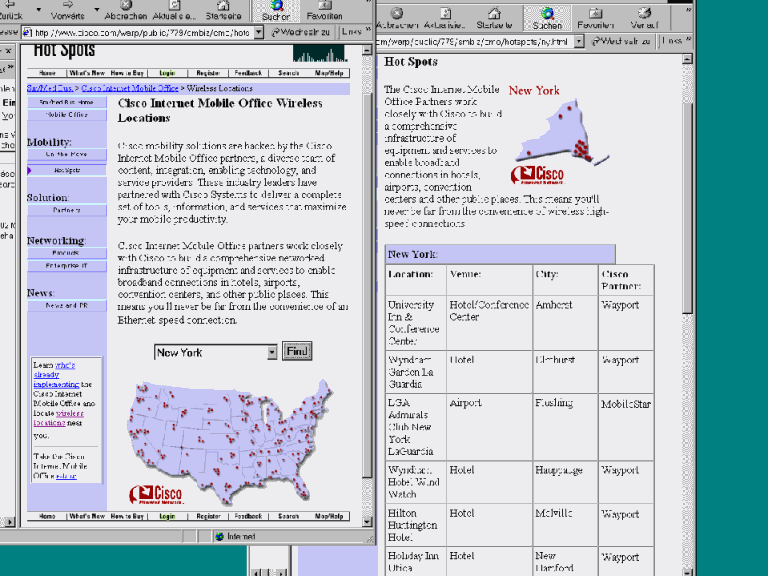The height and width of the screenshot is (576, 768).
Task: Click the Startseite home icon in right browser
Action: pos(494,18)
